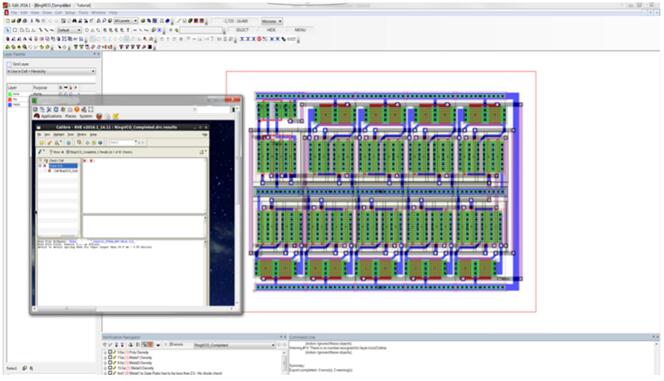Click the MENU button in toolbar
Image resolution: width=664 pixels, height=381 pixels.
coord(300,30)
